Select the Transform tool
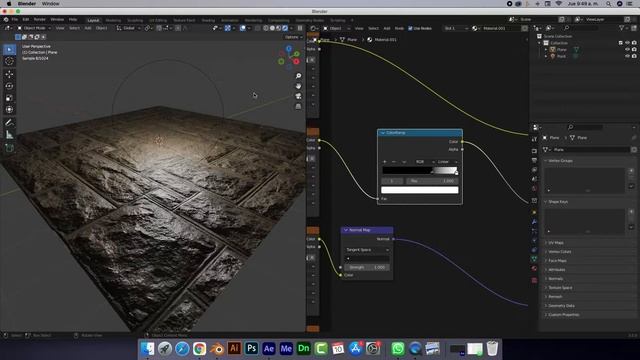This screenshot has width=640, height=360. point(9,109)
